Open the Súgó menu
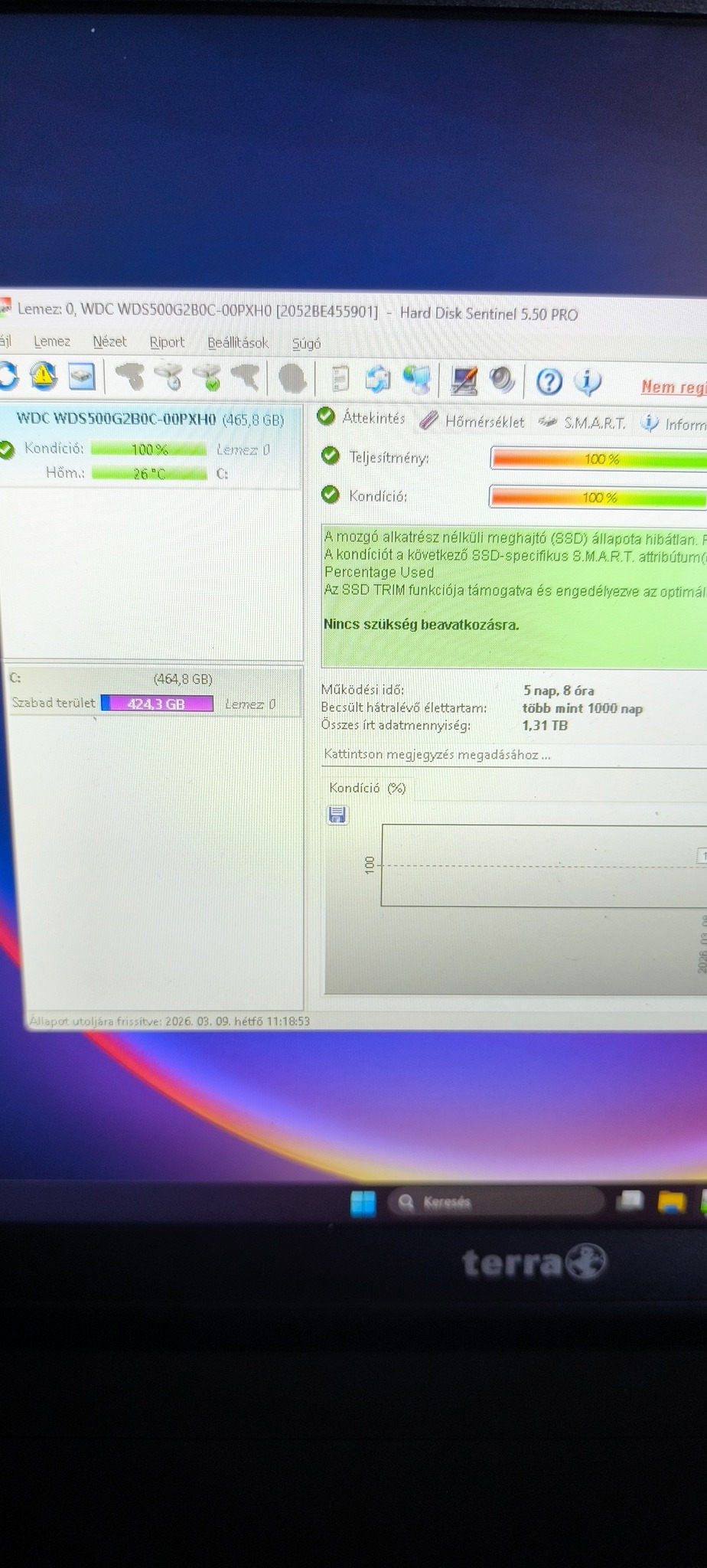 (x=306, y=344)
